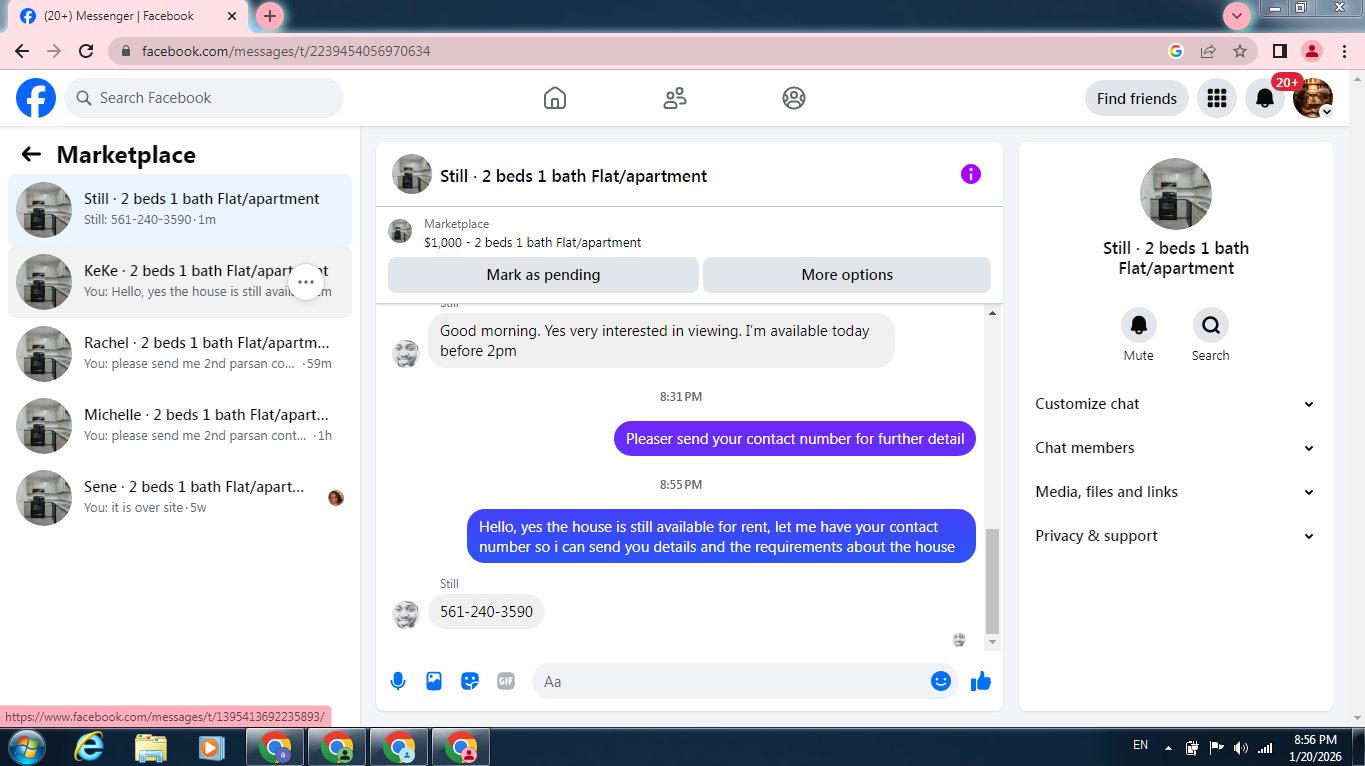Click the Aa message input field
The height and width of the screenshot is (766, 1365).
(744, 681)
